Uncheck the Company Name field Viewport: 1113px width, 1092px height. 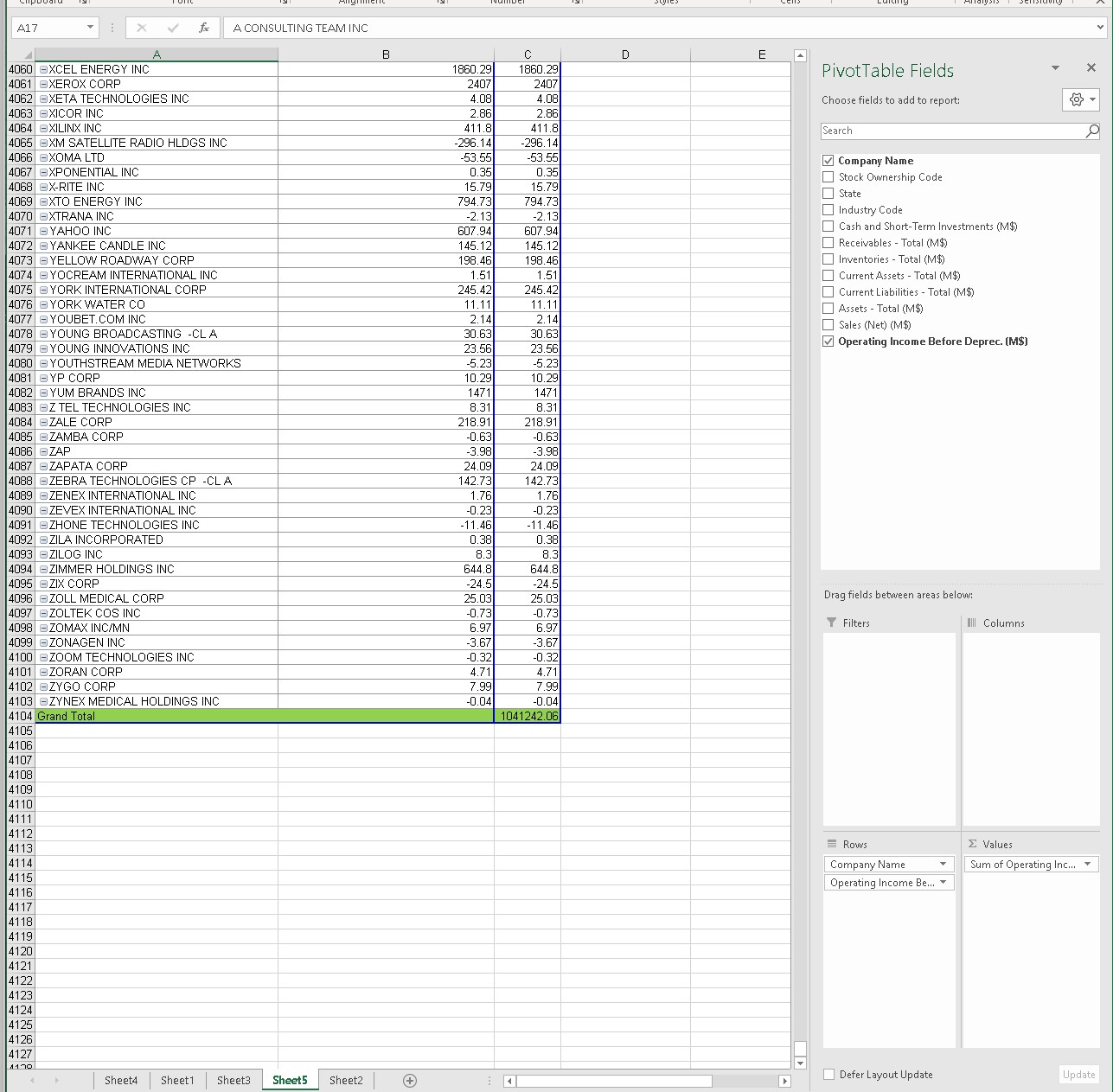[828, 160]
